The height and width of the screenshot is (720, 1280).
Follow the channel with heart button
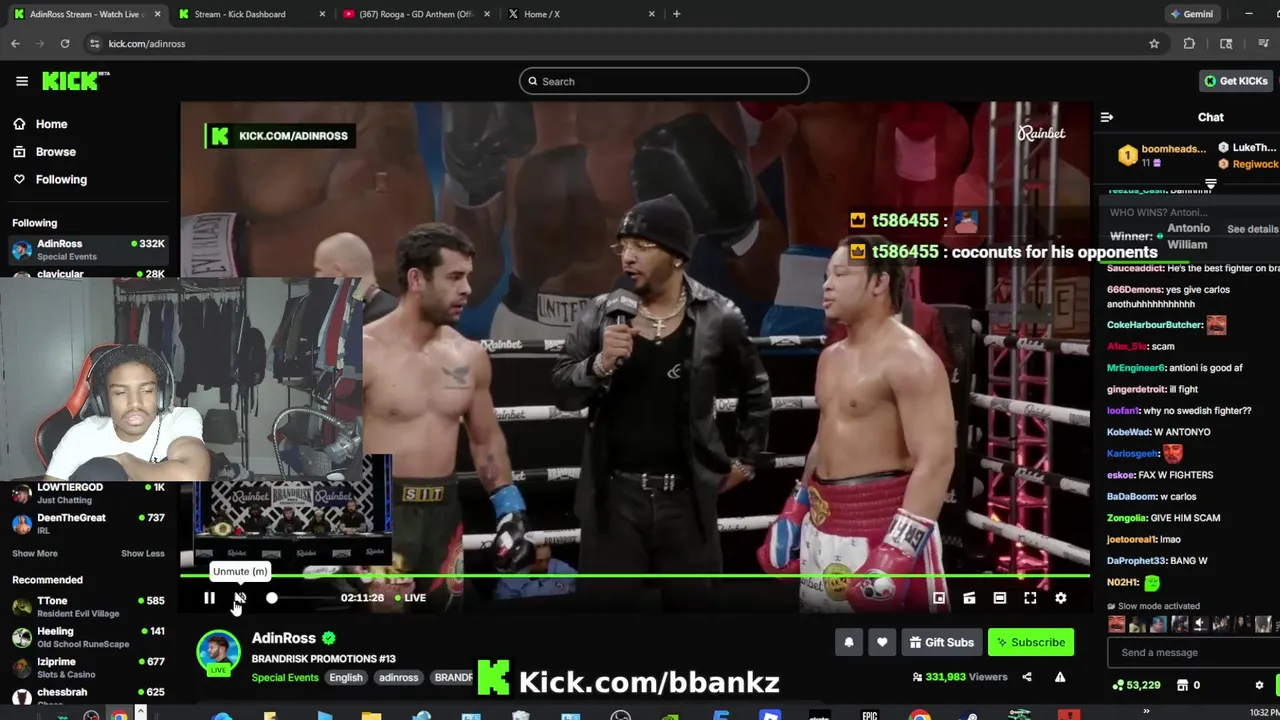[x=881, y=642]
